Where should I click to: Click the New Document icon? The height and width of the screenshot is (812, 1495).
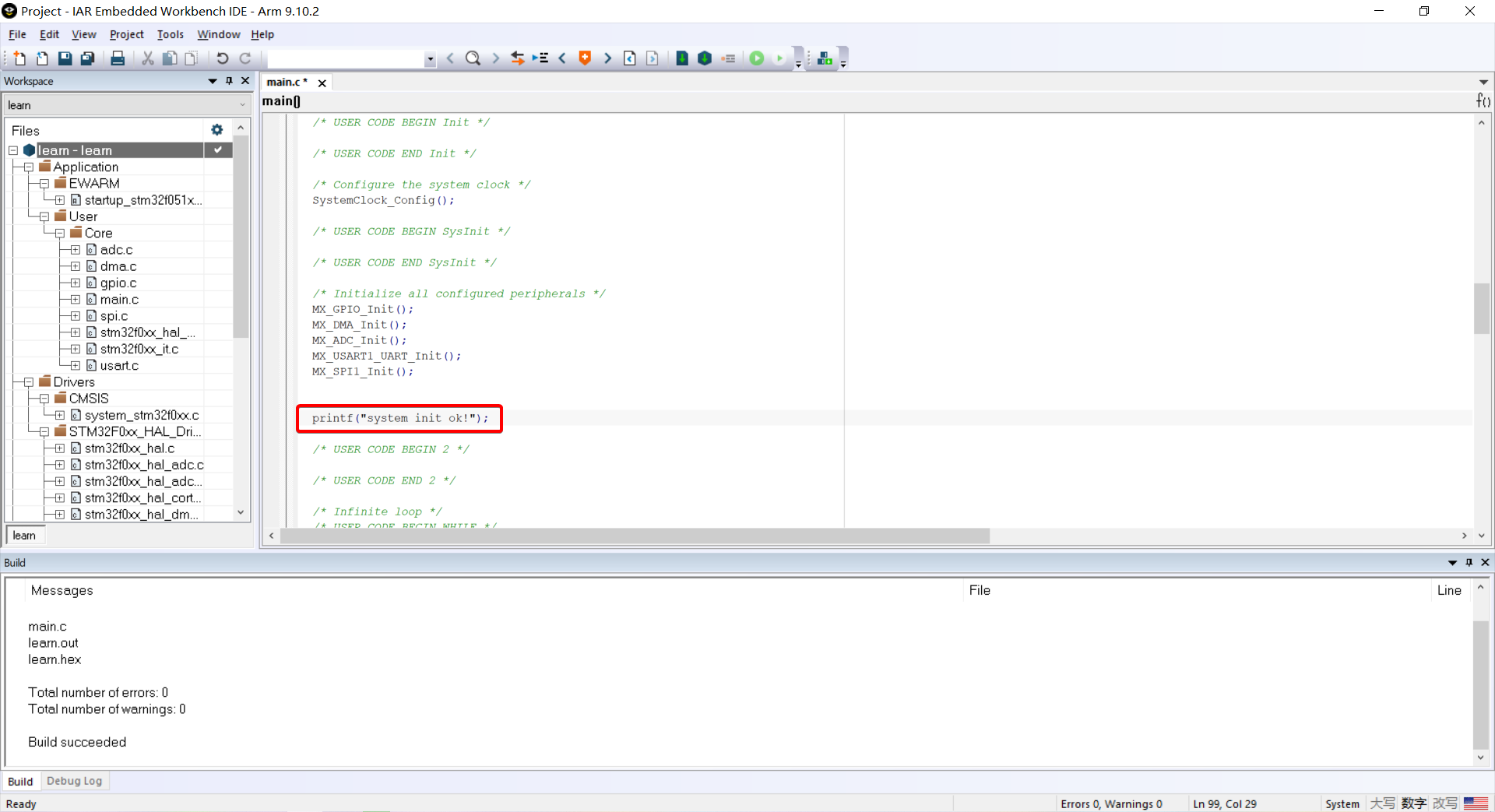tap(19, 58)
